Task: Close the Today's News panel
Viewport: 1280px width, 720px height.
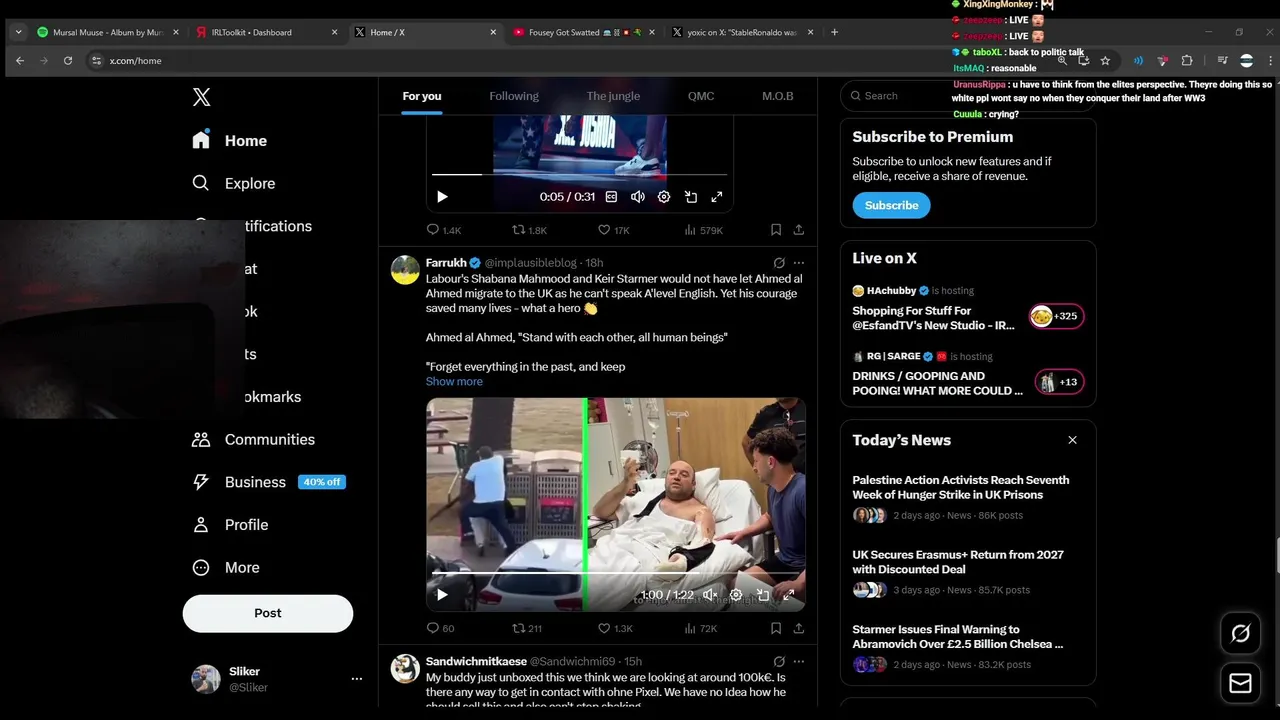Action: click(x=1072, y=440)
